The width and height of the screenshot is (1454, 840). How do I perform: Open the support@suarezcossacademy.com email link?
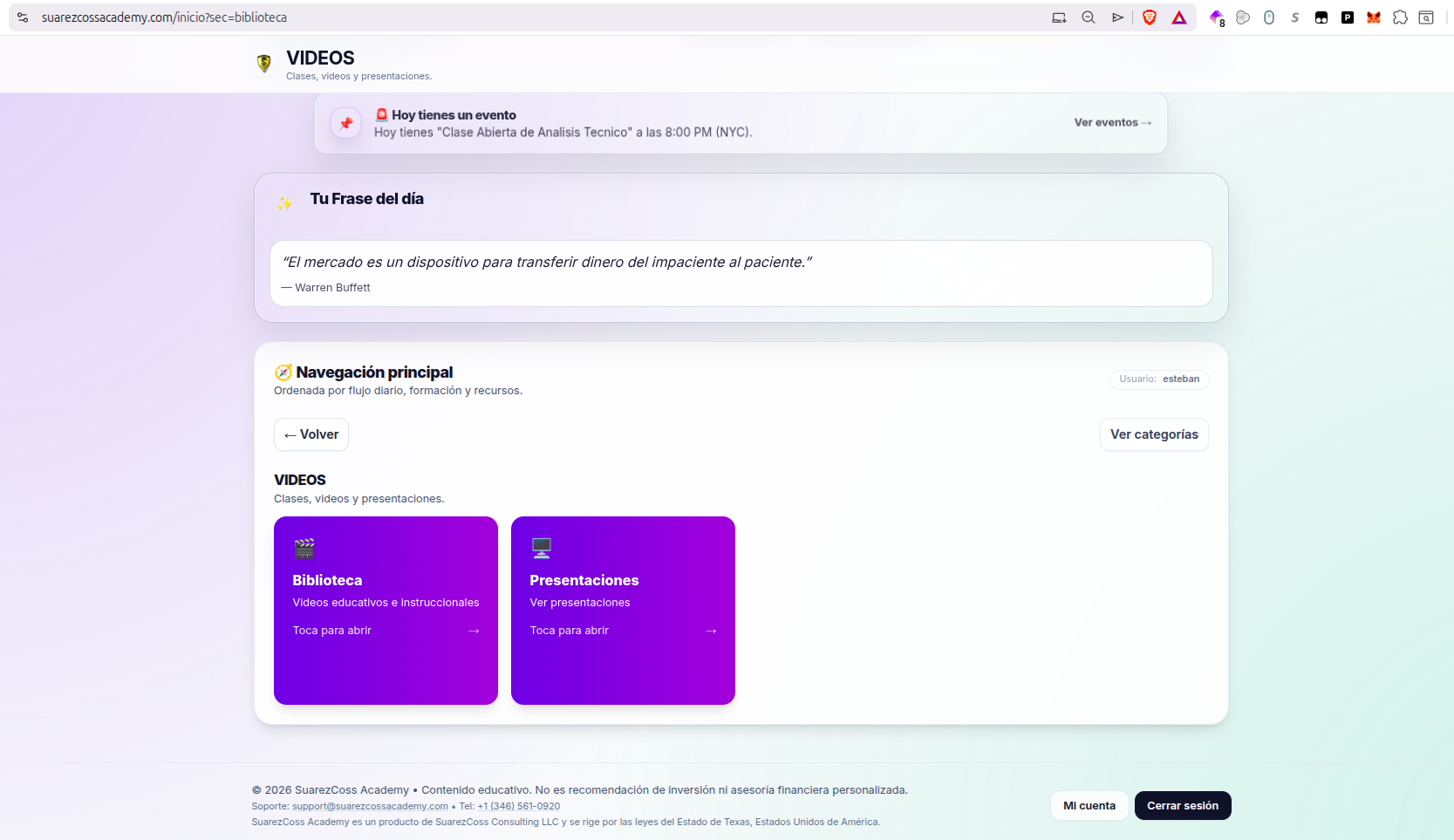point(369,806)
